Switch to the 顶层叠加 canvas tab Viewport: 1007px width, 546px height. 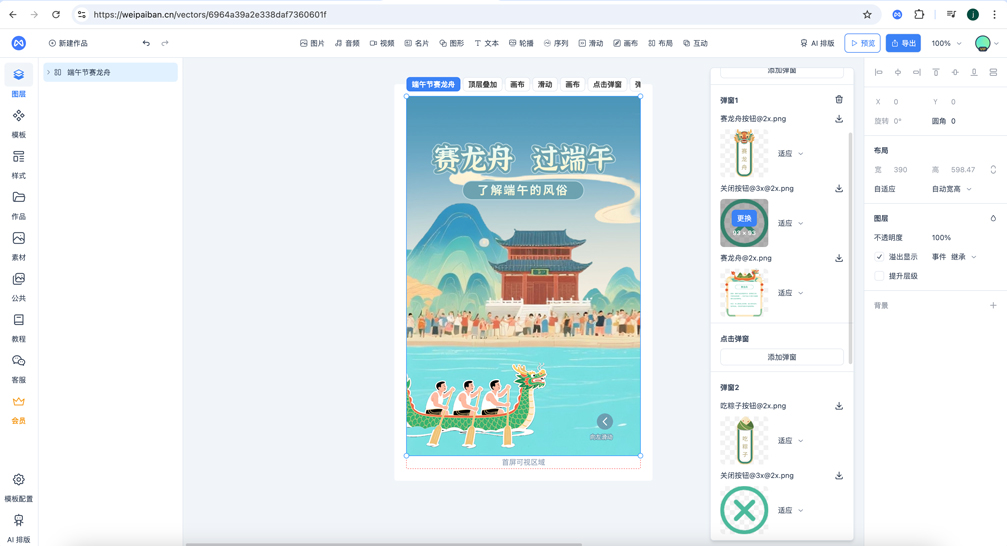[482, 85]
